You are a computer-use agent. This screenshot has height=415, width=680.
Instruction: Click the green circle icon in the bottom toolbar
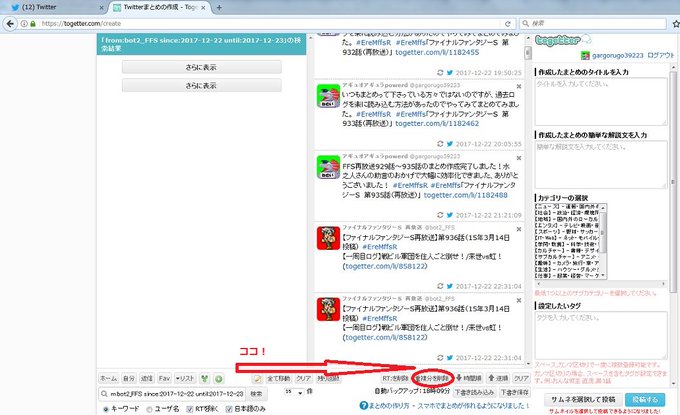pos(219,379)
